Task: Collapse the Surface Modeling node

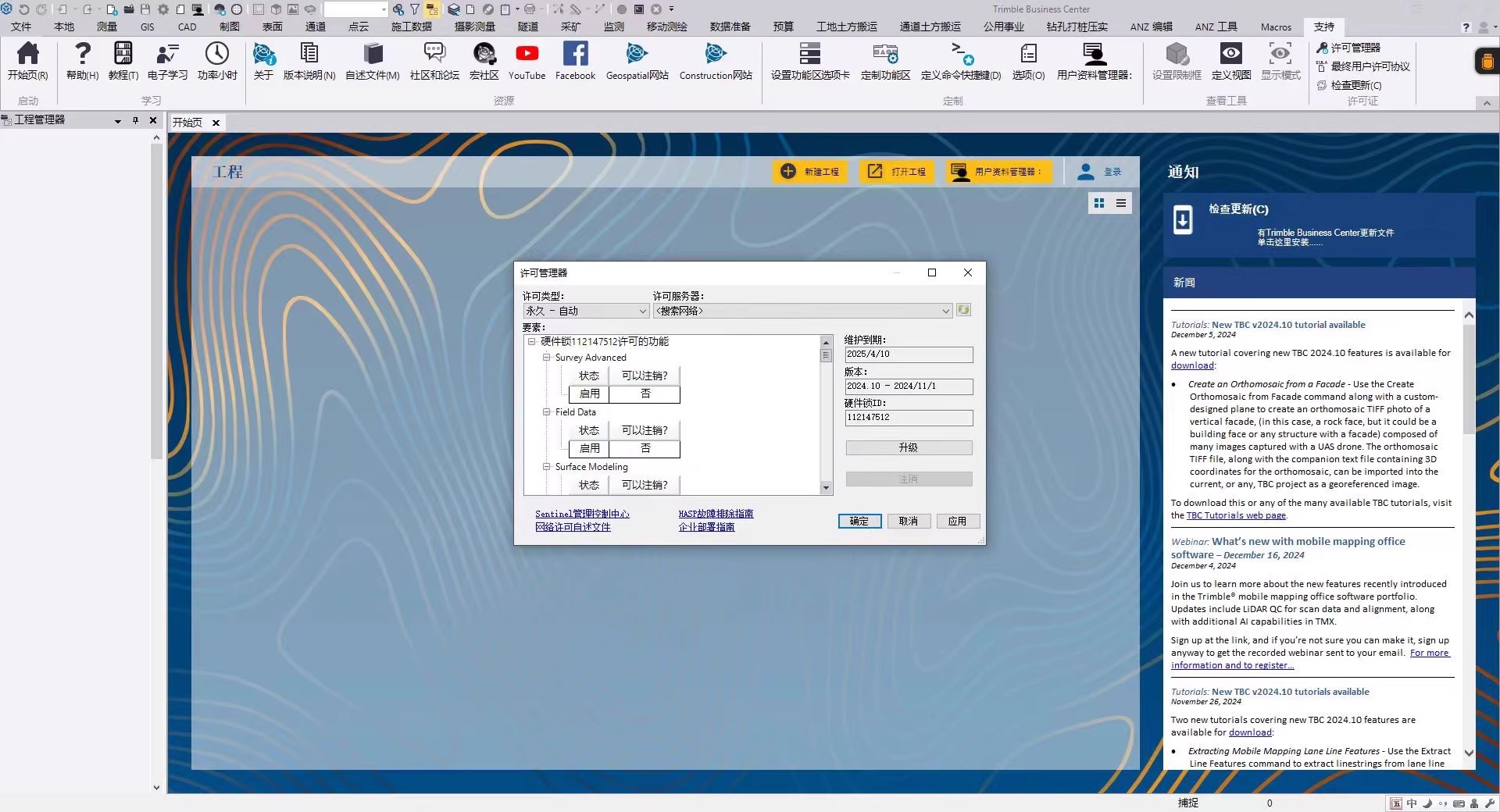Action: (x=547, y=466)
